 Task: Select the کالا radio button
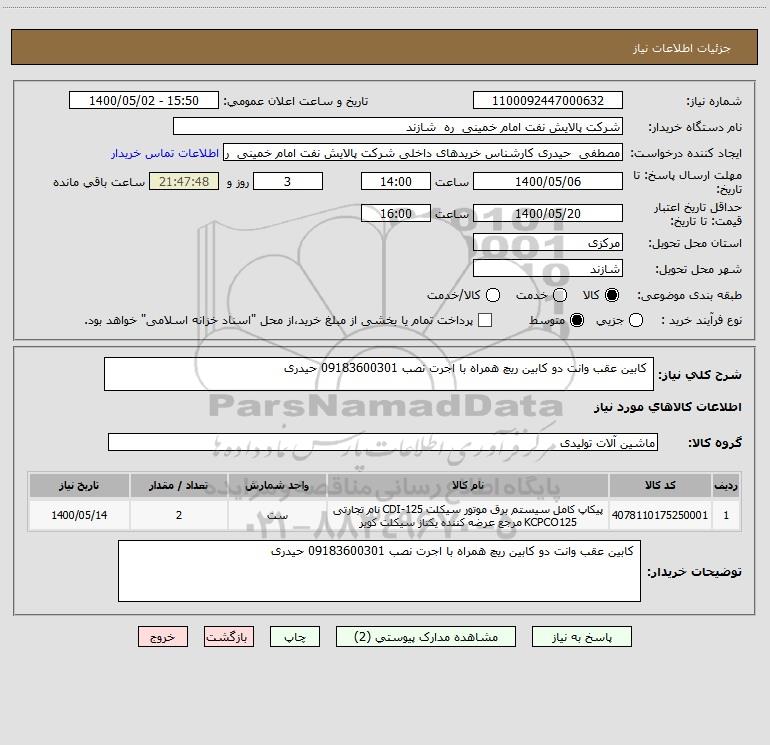611,295
